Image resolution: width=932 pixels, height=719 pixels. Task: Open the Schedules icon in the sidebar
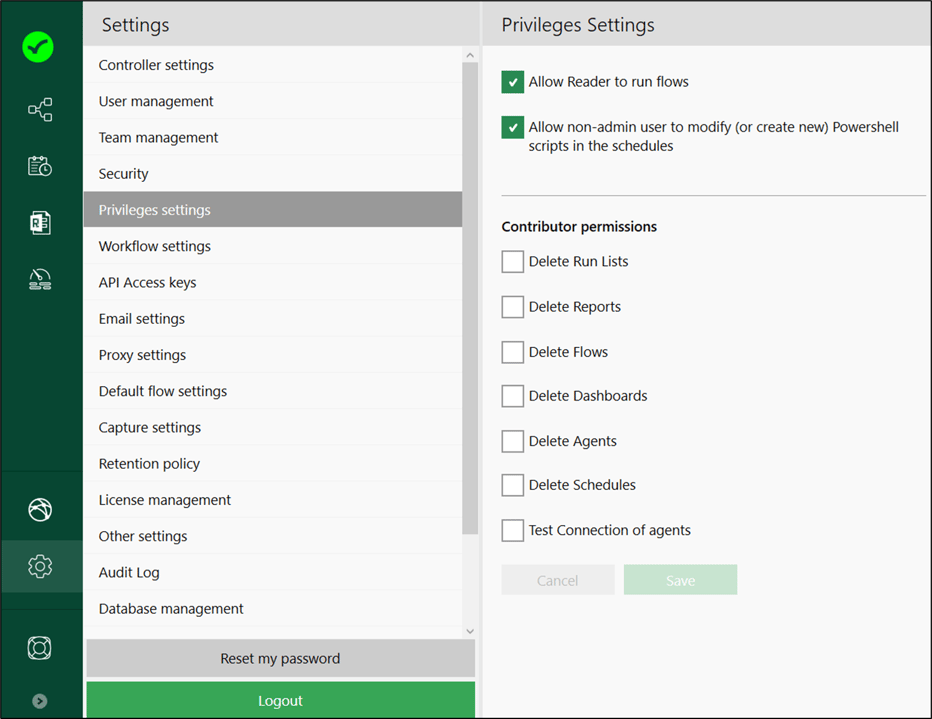coord(39,166)
